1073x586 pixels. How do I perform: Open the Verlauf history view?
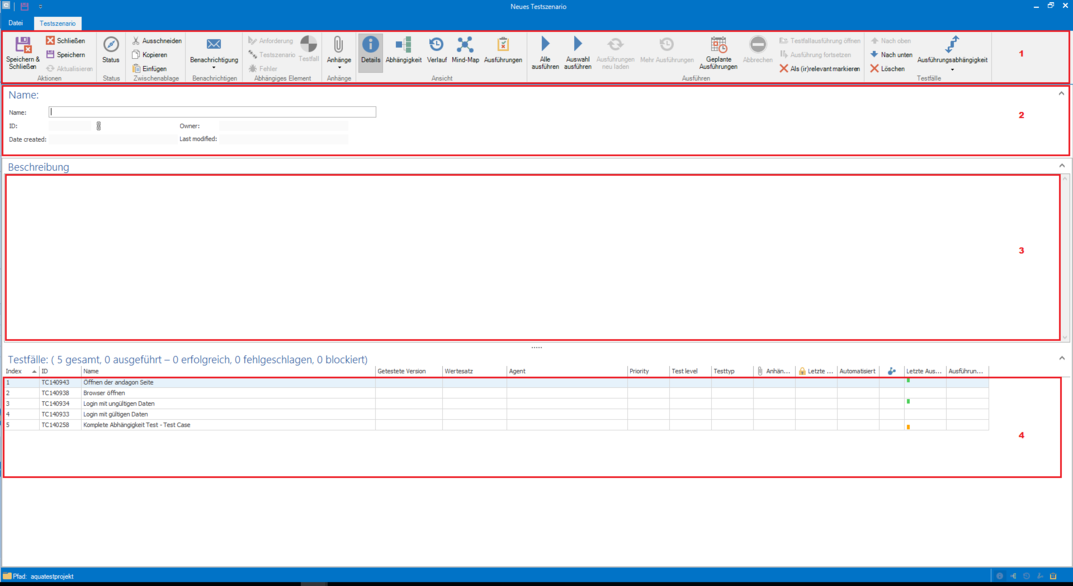[x=437, y=45]
